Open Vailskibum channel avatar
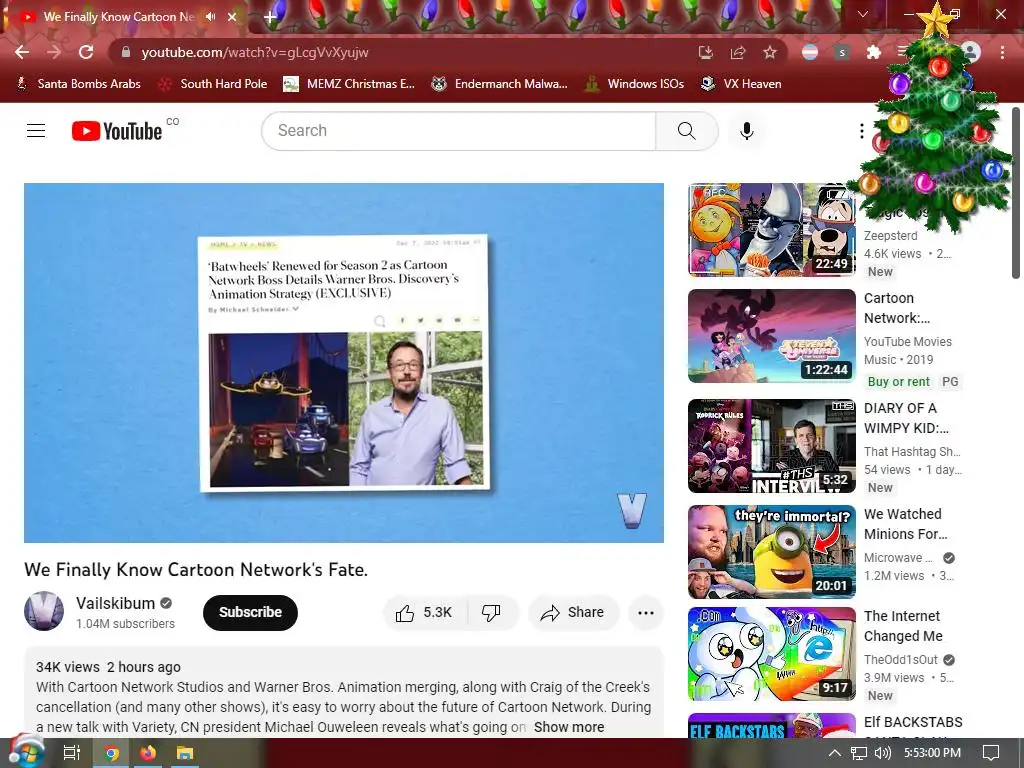 pos(44,611)
